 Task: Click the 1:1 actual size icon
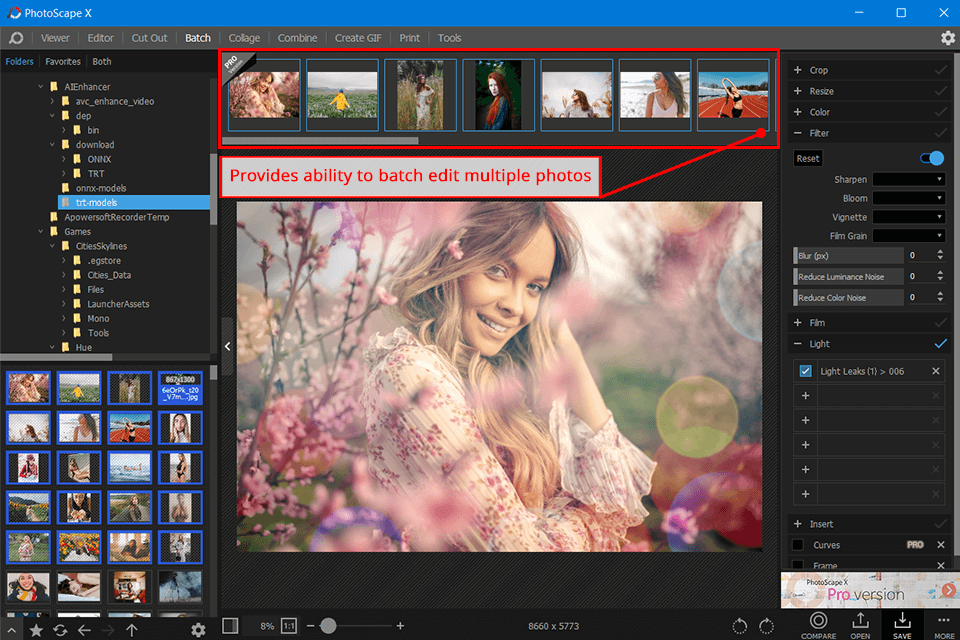click(x=287, y=625)
